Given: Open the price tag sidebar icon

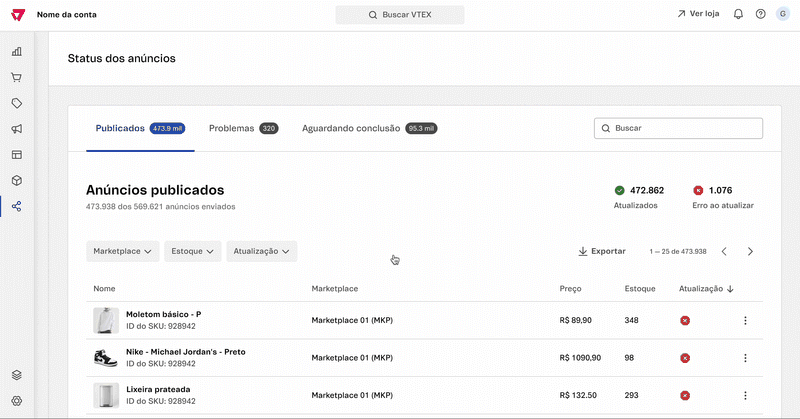Looking at the screenshot, I should tap(17, 103).
